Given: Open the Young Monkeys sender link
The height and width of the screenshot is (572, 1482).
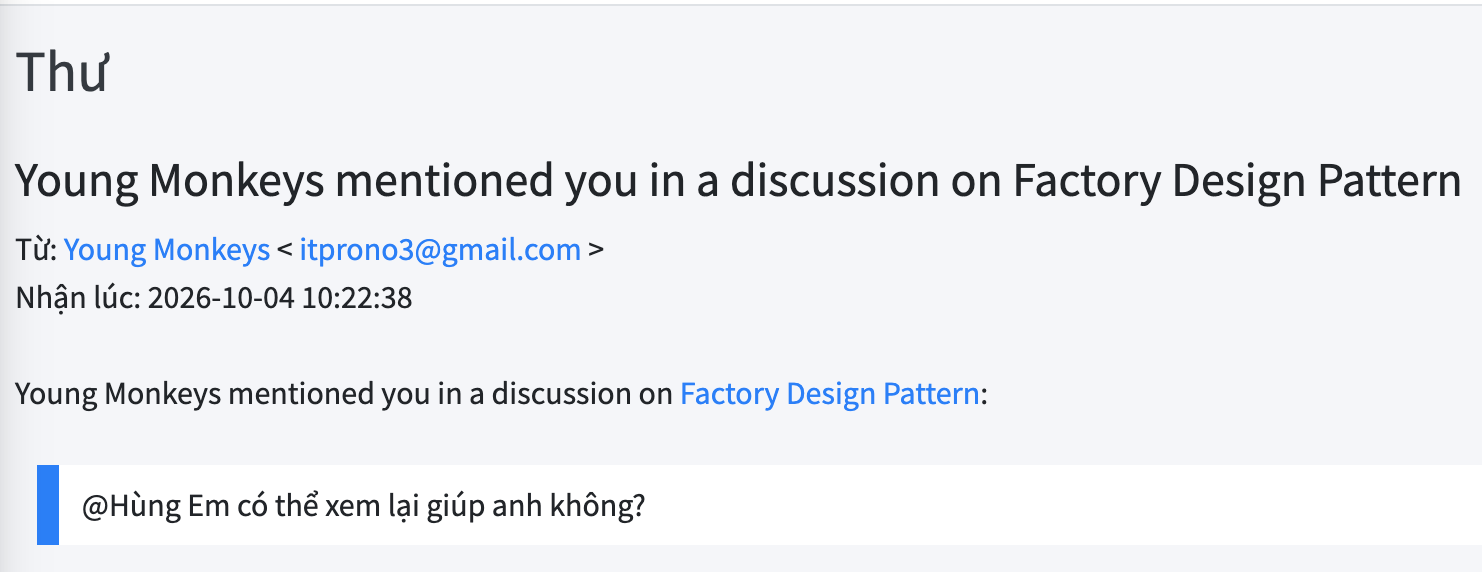Looking at the screenshot, I should click(x=167, y=250).
